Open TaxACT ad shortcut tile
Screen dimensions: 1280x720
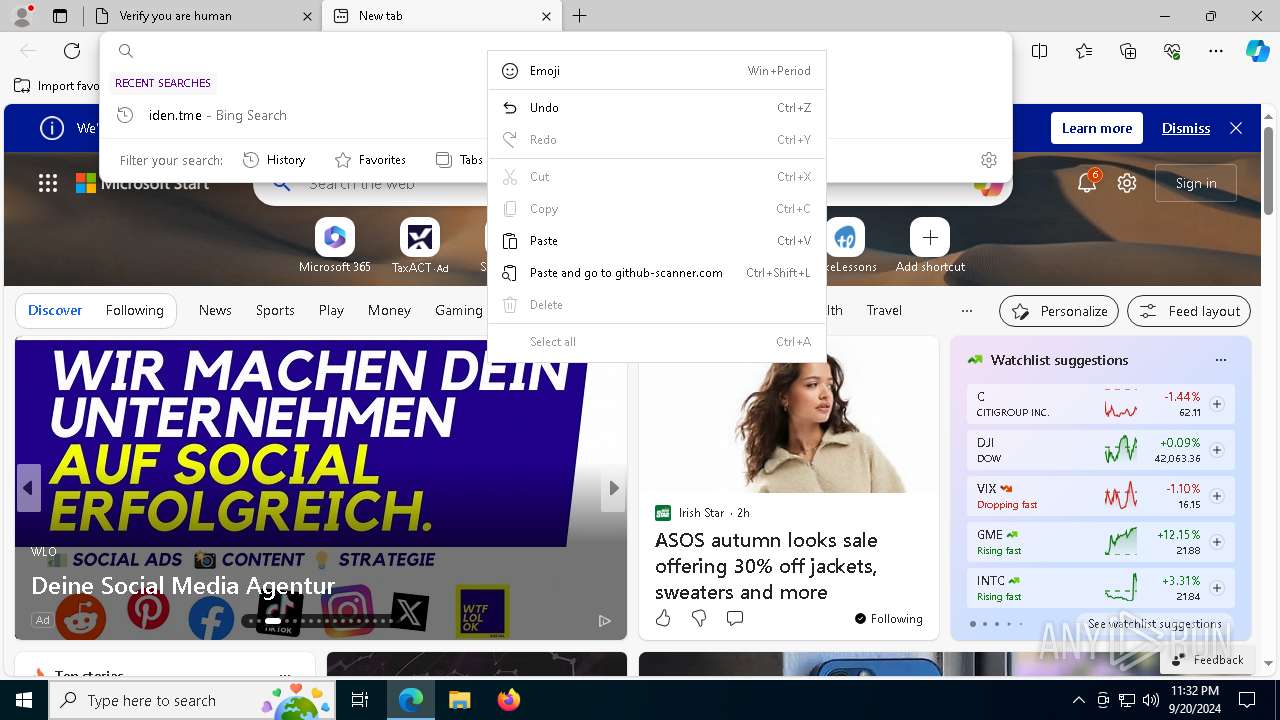[x=420, y=246]
